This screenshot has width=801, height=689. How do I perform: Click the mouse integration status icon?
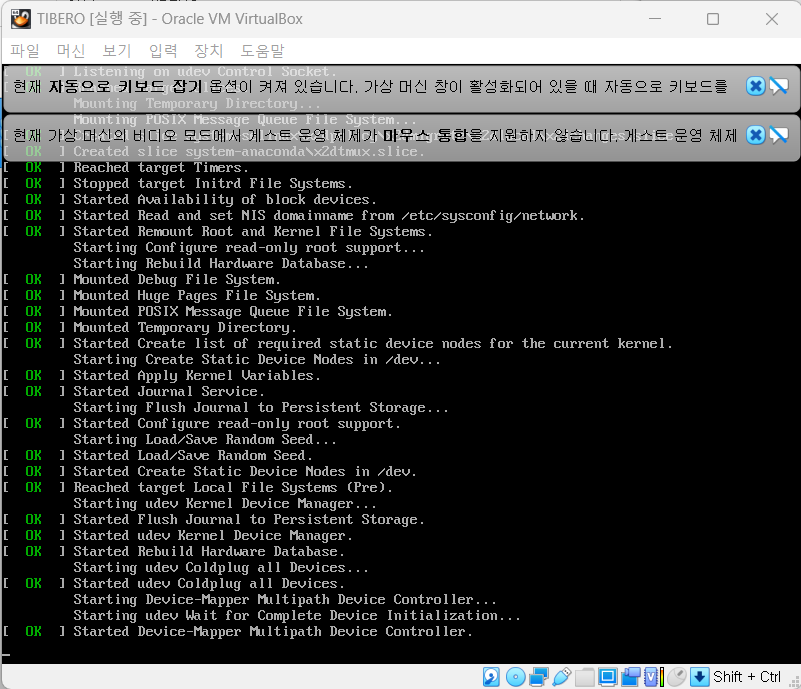[x=676, y=677]
